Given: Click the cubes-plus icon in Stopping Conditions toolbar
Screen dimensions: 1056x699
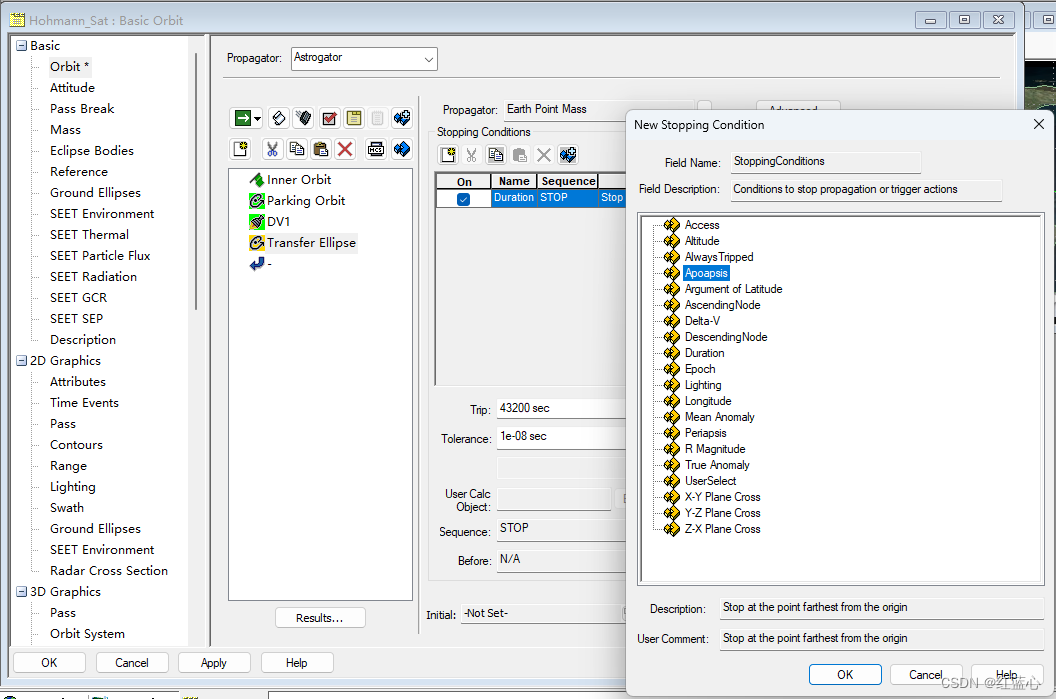Looking at the screenshot, I should [x=568, y=155].
